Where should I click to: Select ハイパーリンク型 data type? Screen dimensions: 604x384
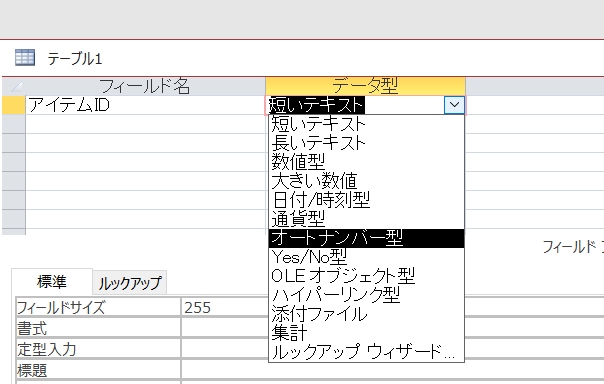(366, 295)
